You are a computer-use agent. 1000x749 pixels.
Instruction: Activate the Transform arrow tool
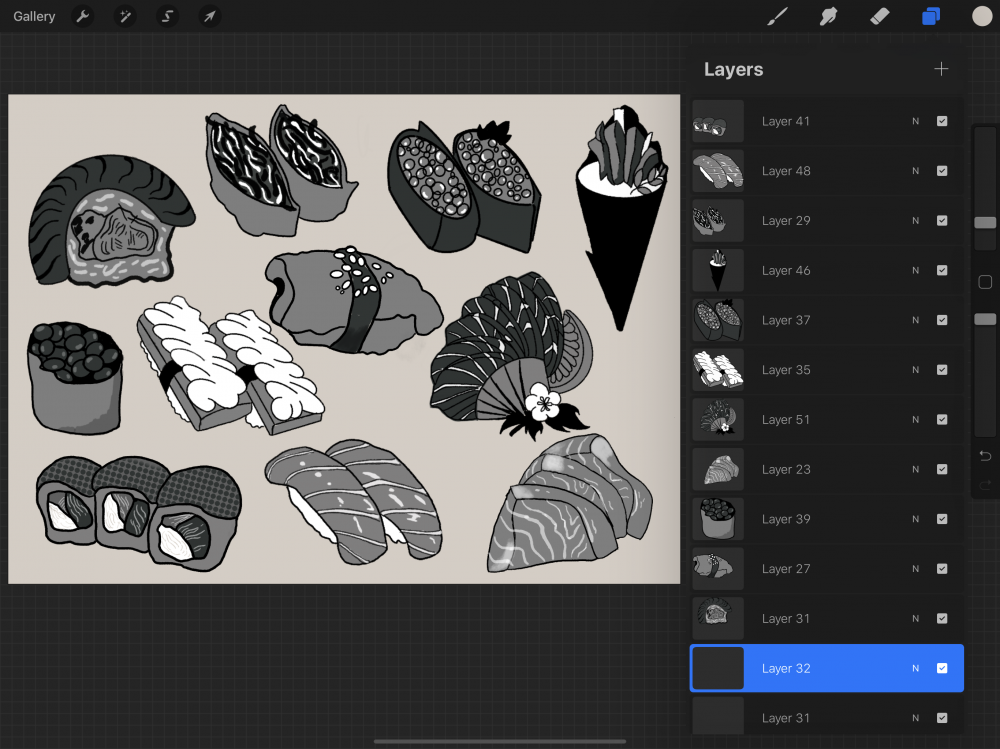click(x=209, y=17)
